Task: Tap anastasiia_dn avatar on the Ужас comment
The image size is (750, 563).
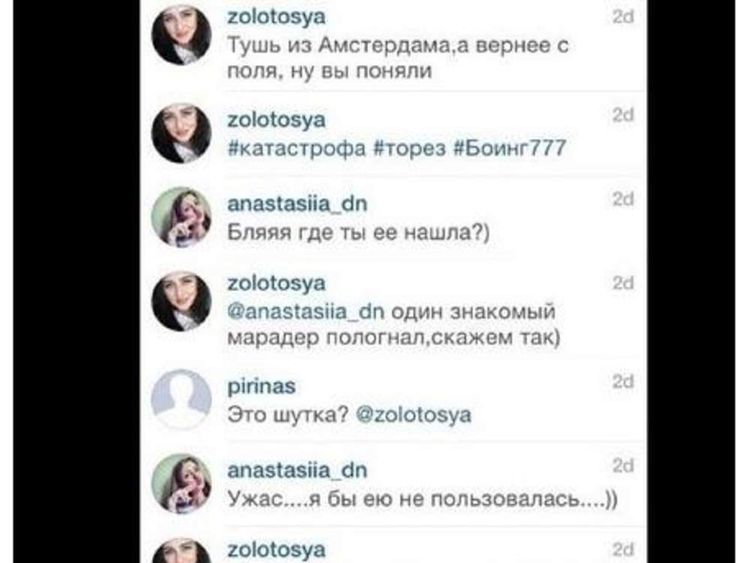Action: click(181, 484)
